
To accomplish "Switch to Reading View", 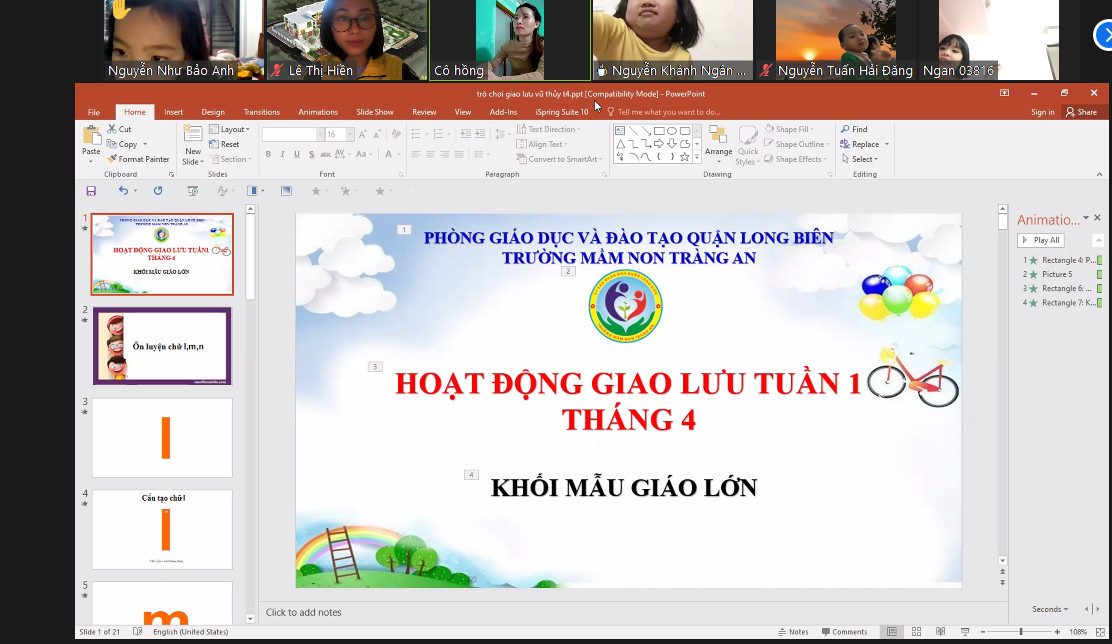I will (x=940, y=632).
